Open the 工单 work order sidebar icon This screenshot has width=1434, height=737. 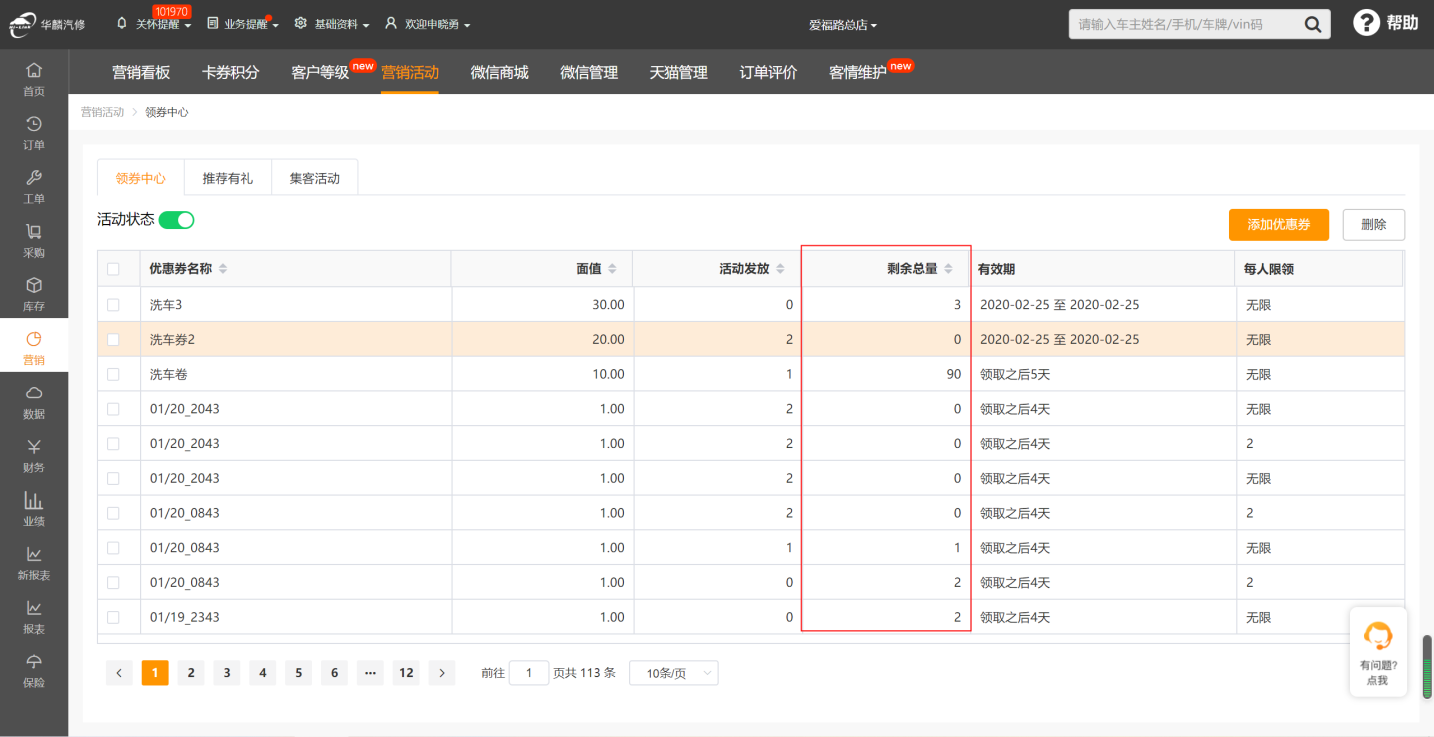tap(34, 187)
